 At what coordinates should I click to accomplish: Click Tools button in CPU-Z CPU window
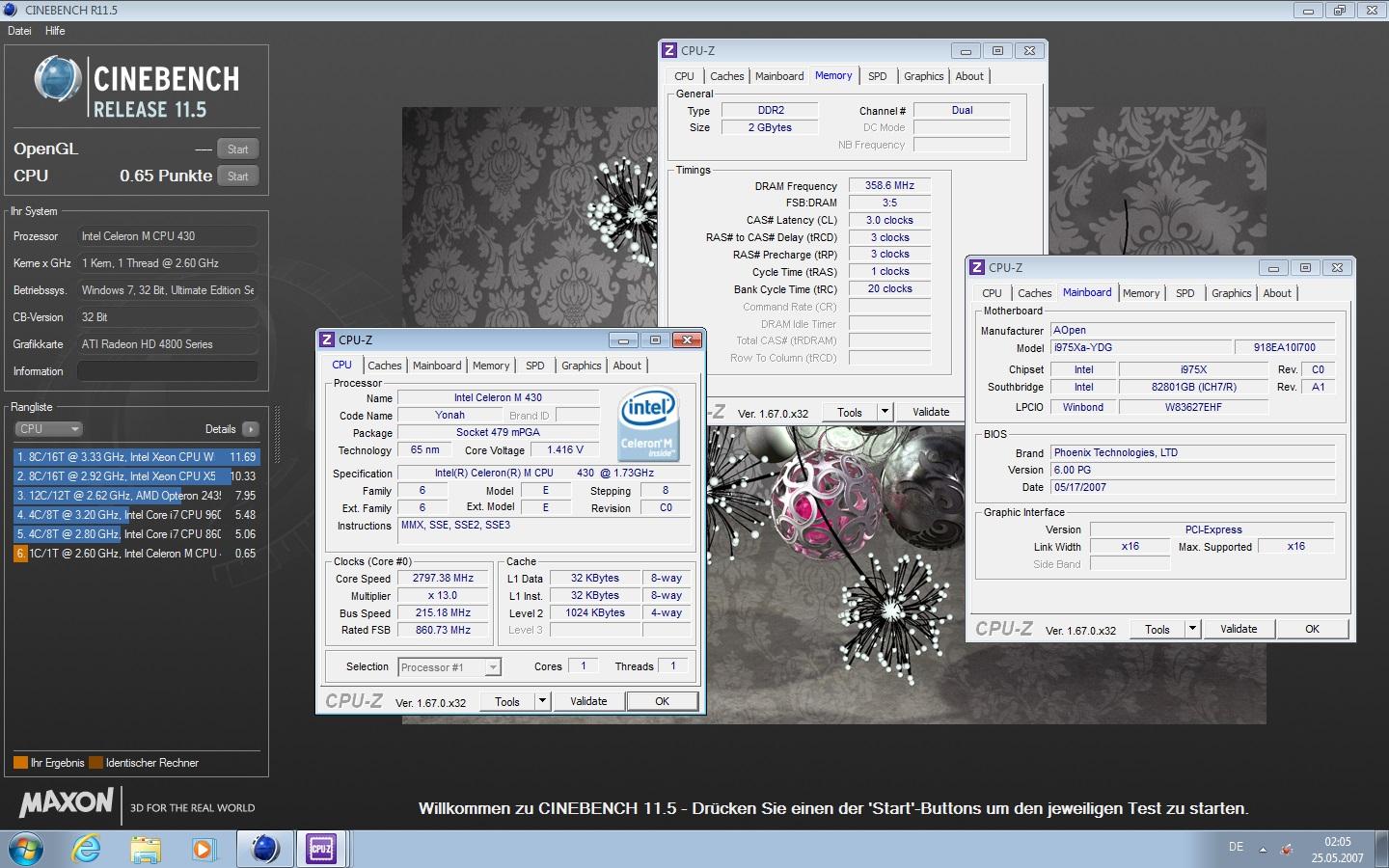507,702
